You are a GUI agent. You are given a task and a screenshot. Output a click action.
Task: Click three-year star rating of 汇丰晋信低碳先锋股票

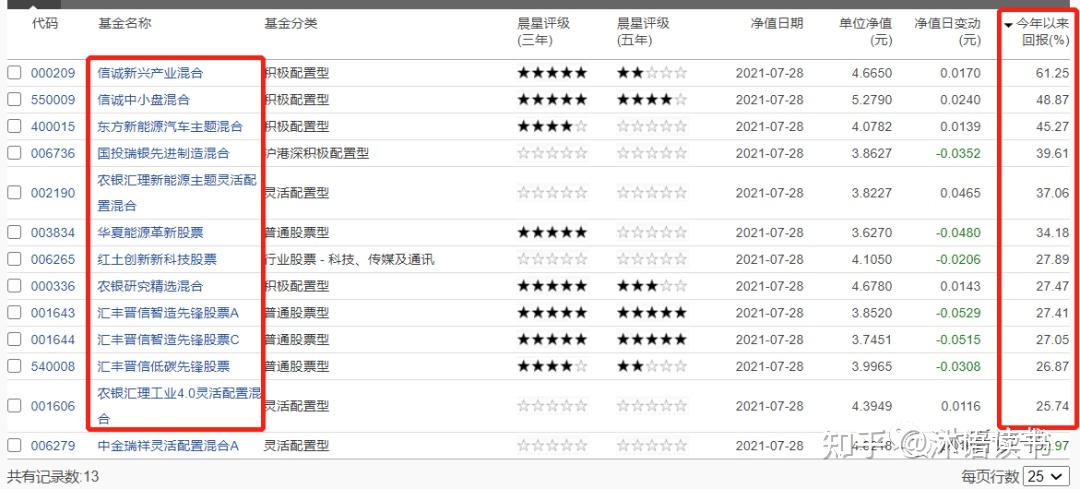pos(552,366)
